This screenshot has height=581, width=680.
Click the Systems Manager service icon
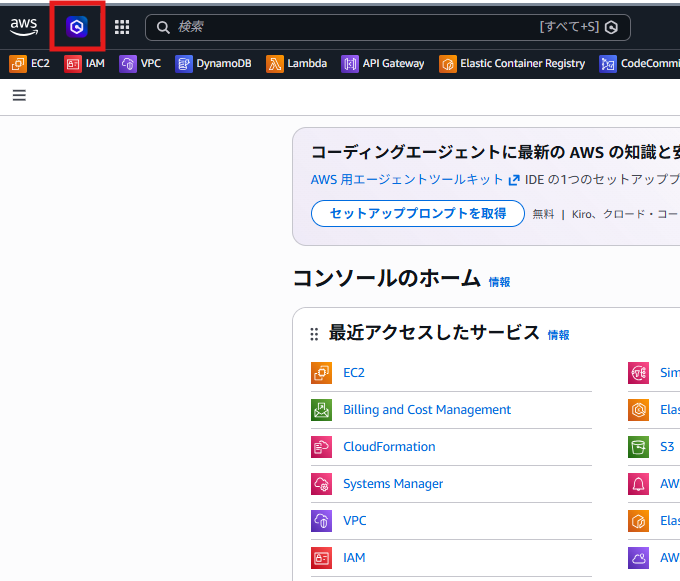click(321, 484)
